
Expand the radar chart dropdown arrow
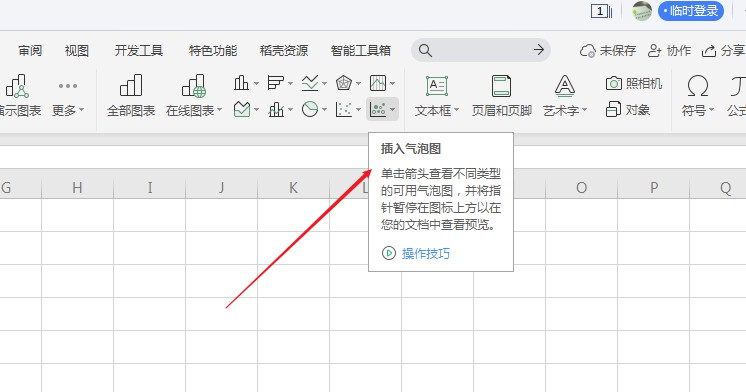(x=358, y=84)
